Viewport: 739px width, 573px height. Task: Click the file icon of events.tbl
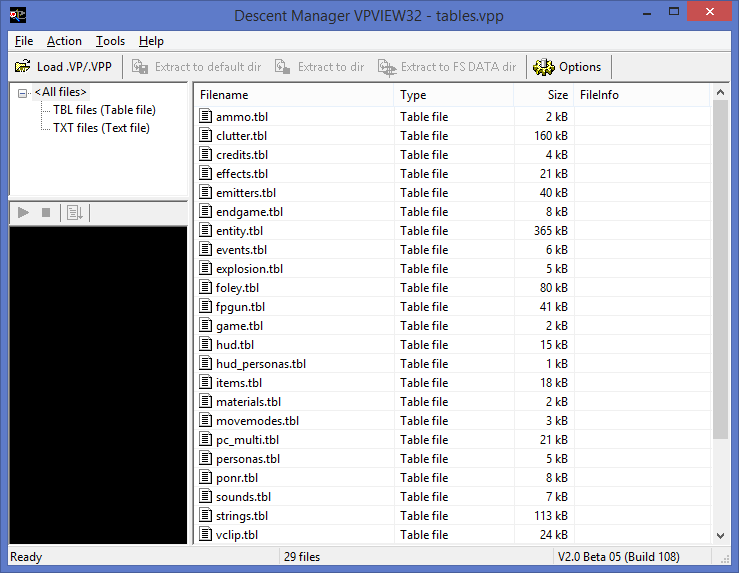pyautogui.click(x=205, y=249)
